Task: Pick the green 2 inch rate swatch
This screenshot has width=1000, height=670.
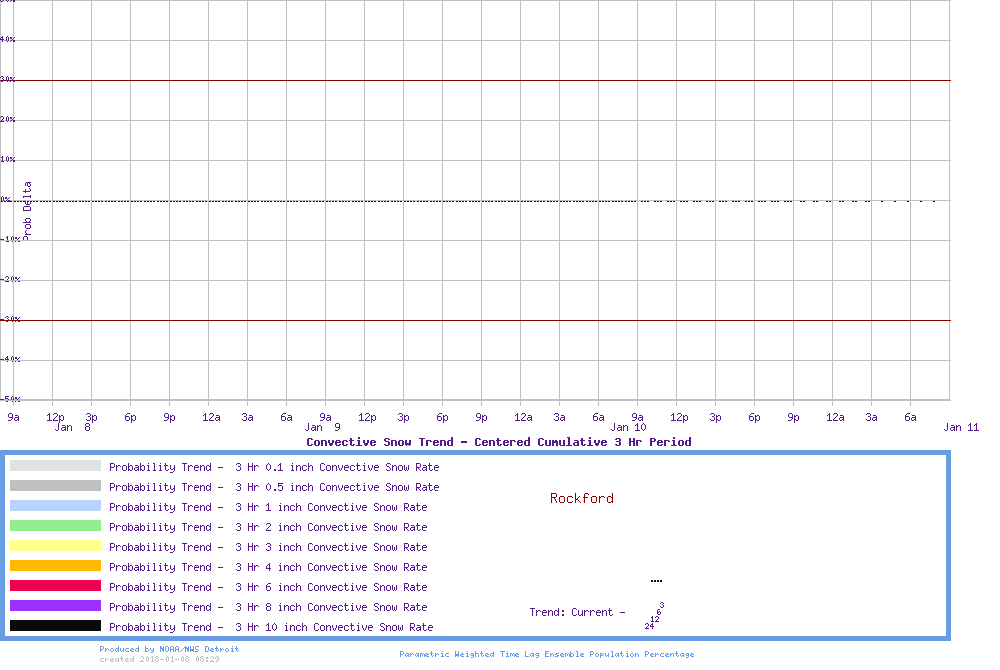Action: pos(55,526)
